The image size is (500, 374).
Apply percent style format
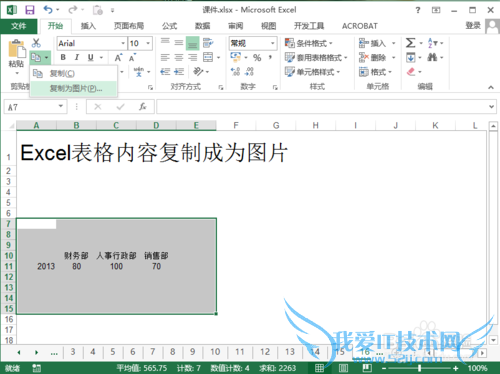point(257,58)
